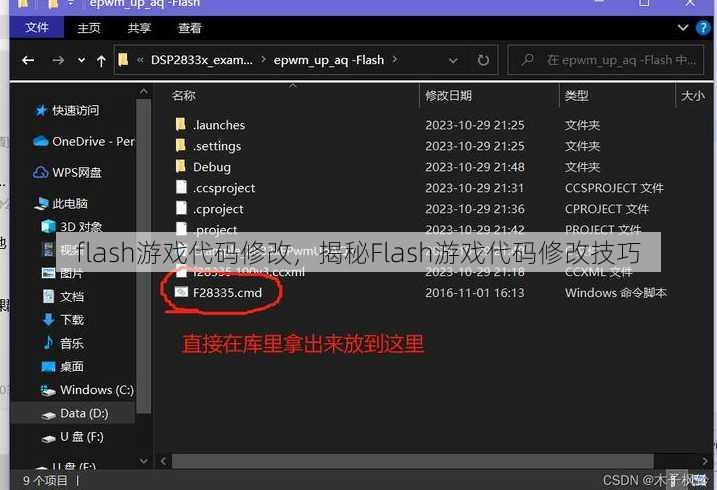Open 此电脑 in the navigation pane
717x490 pixels.
(70, 203)
